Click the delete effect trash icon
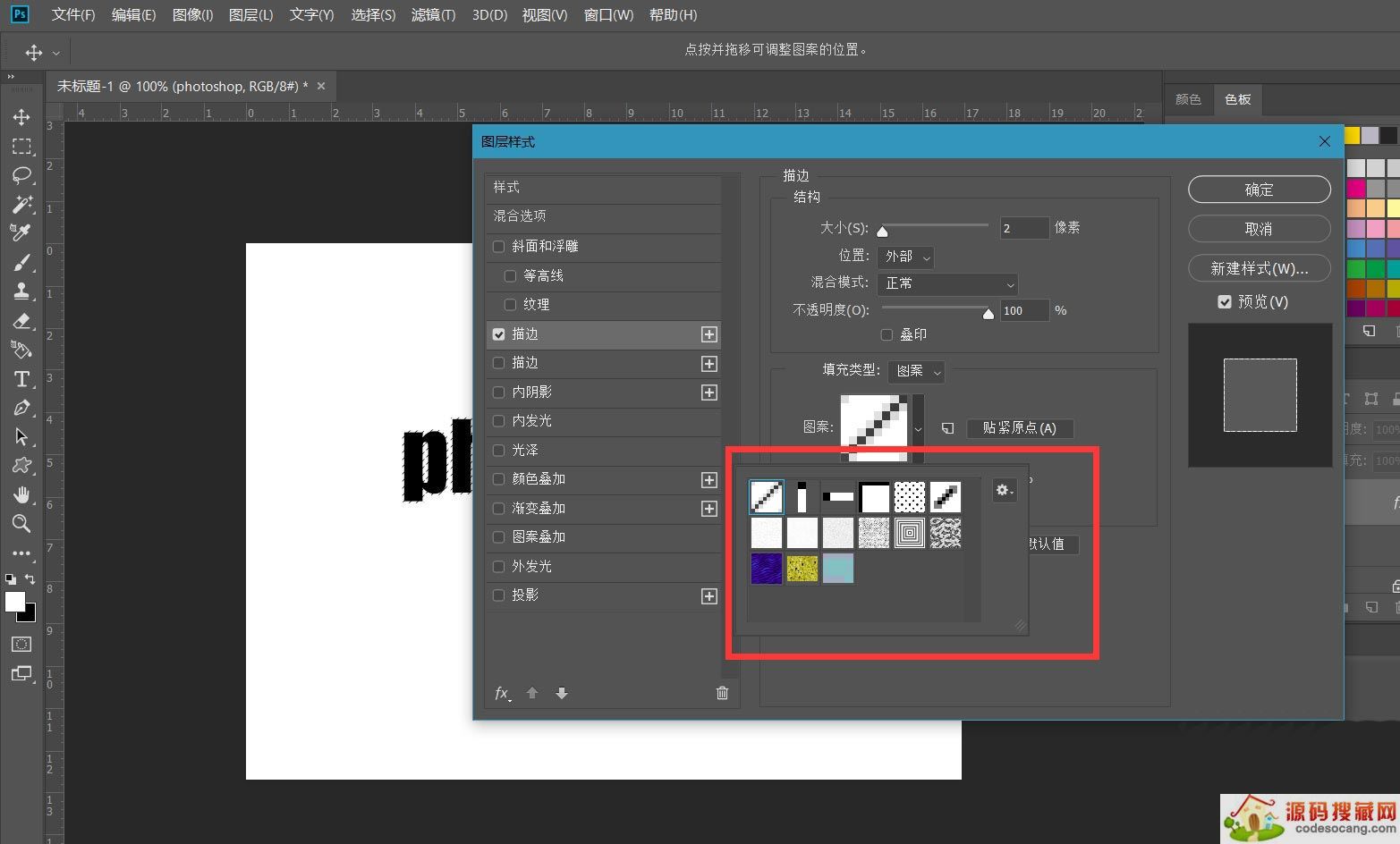Image resolution: width=1400 pixels, height=844 pixels. (x=722, y=693)
